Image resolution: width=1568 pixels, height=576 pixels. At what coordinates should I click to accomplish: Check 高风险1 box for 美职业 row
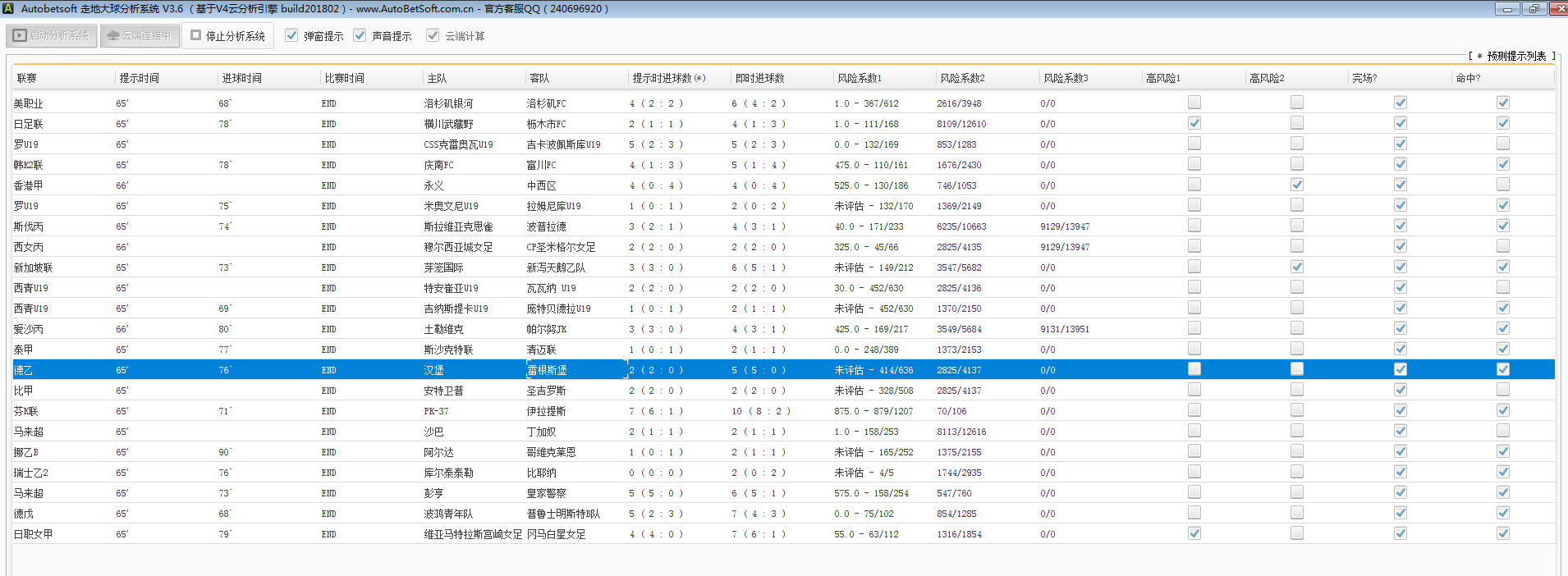coord(1194,103)
